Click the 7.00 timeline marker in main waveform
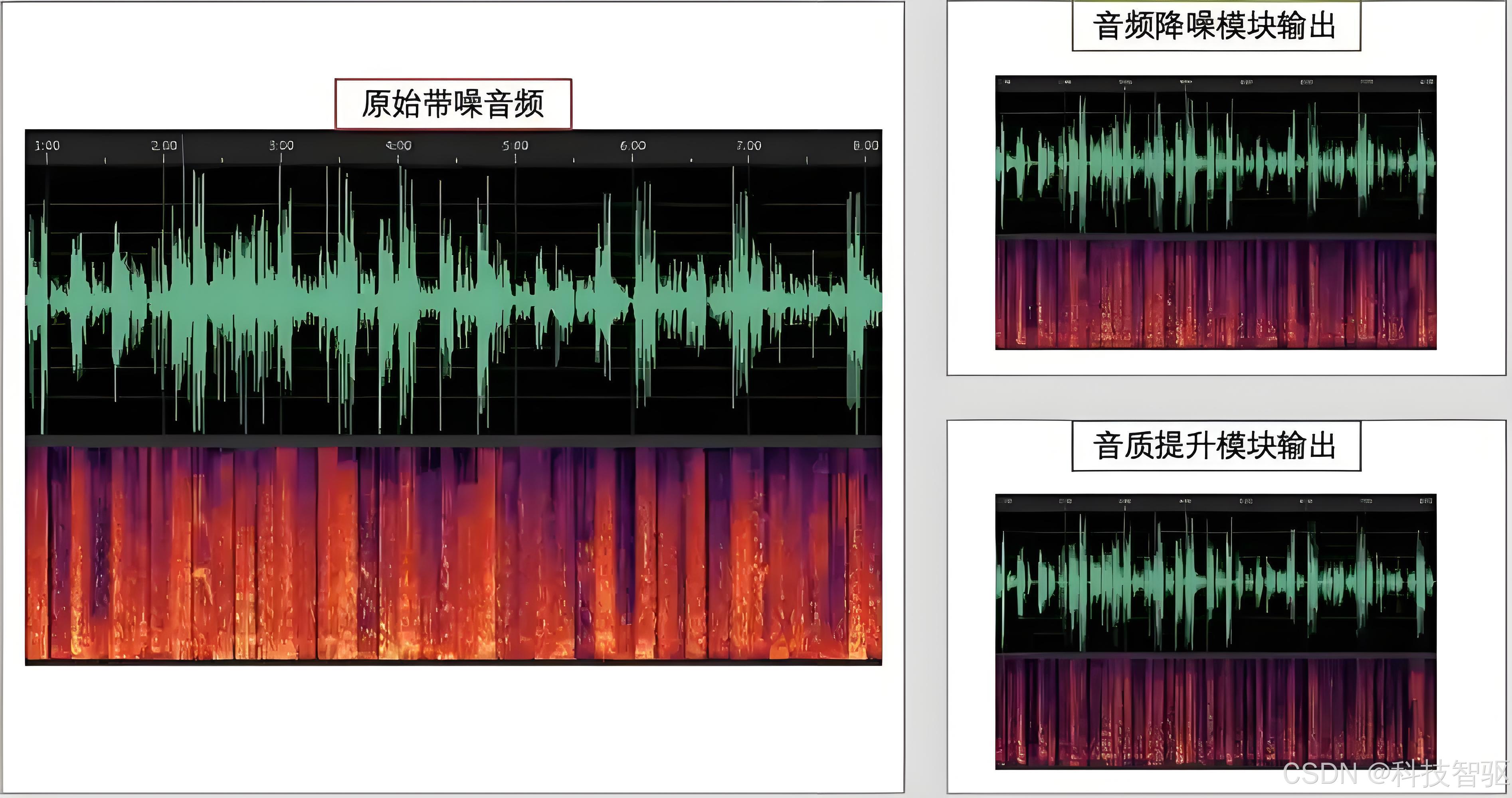This screenshot has width=1512, height=798. (x=749, y=146)
